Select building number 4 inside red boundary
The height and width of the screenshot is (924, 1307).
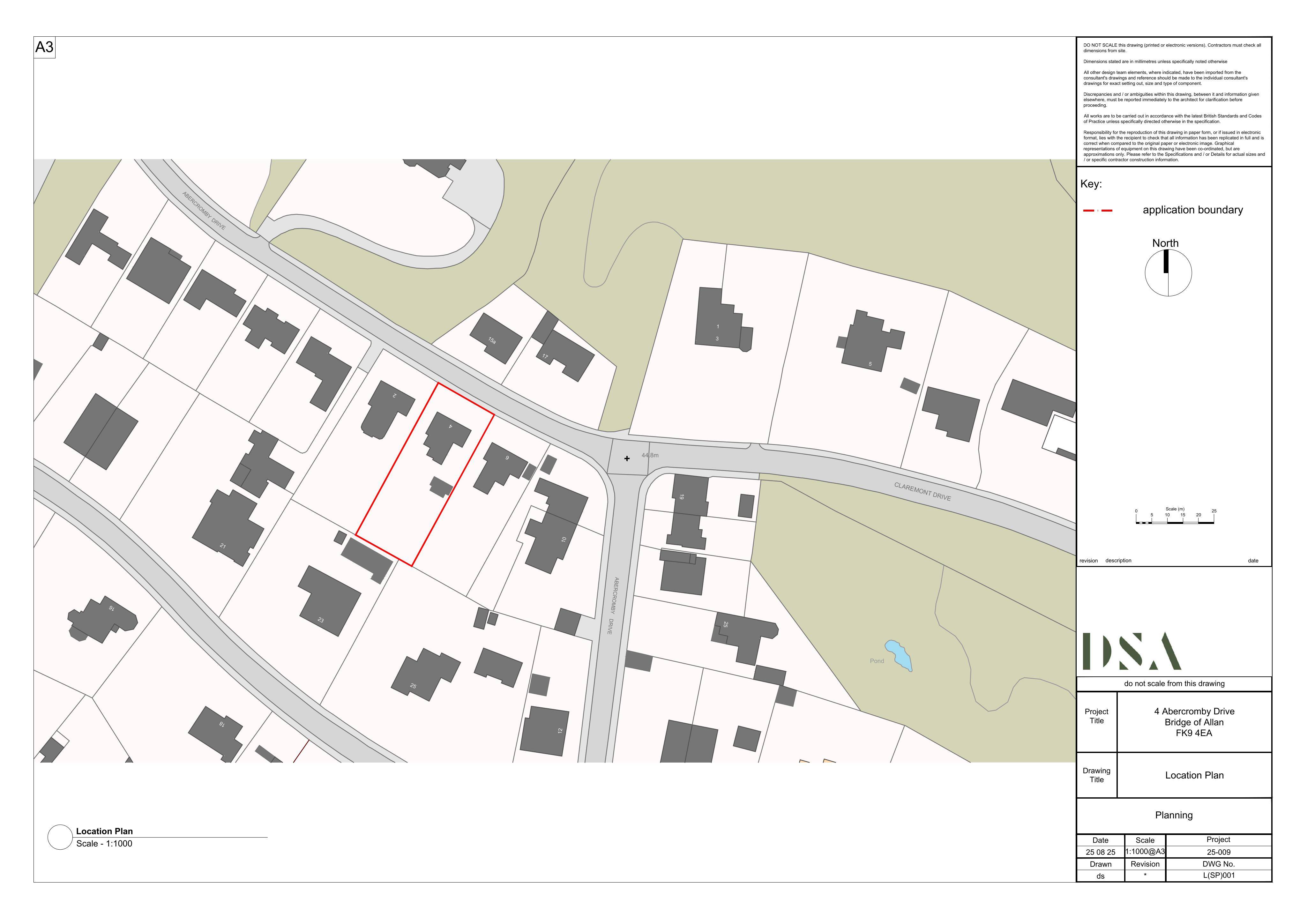pyautogui.click(x=447, y=437)
